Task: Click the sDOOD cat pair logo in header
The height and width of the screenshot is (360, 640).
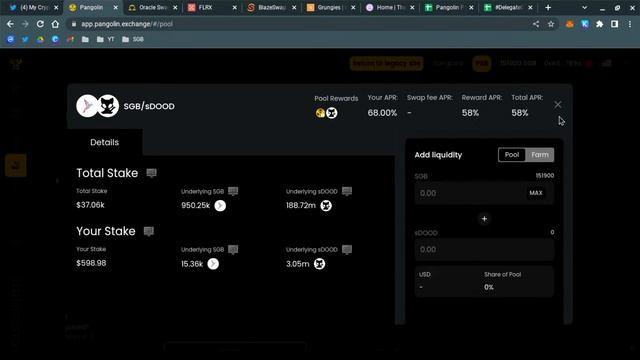Action: coord(108,106)
